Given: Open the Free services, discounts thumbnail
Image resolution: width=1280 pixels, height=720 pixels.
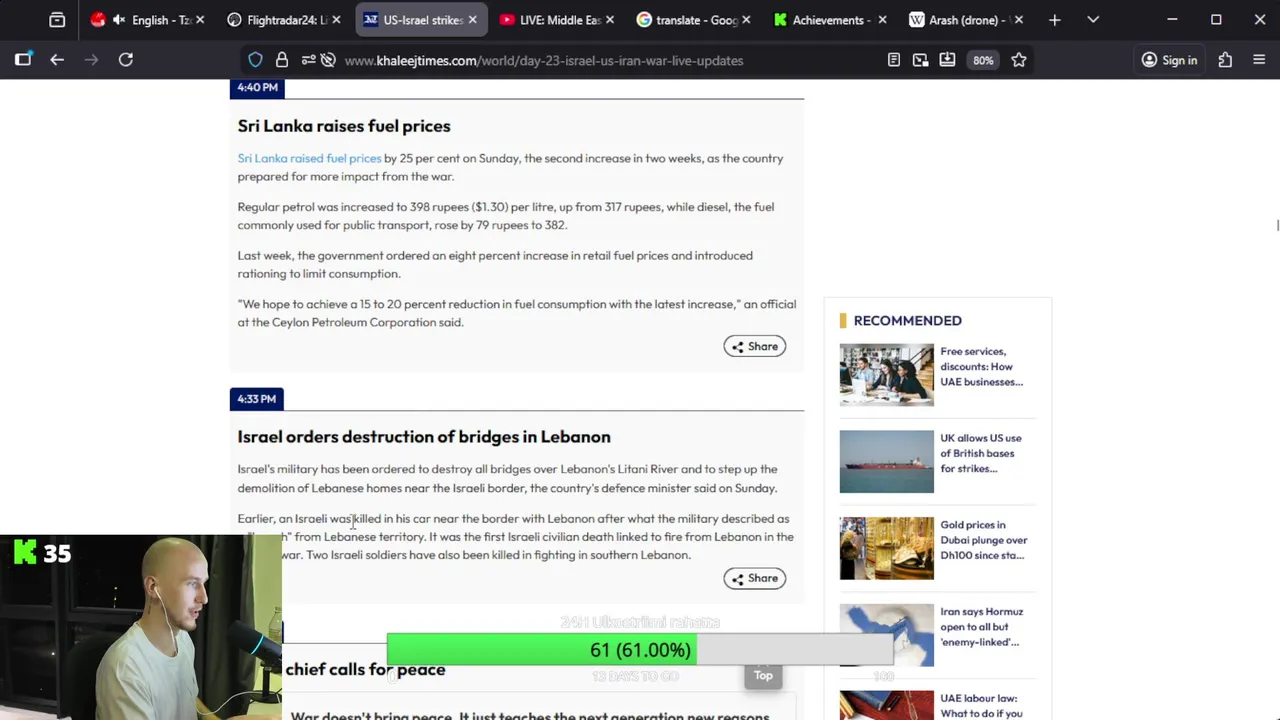Looking at the screenshot, I should click(887, 375).
